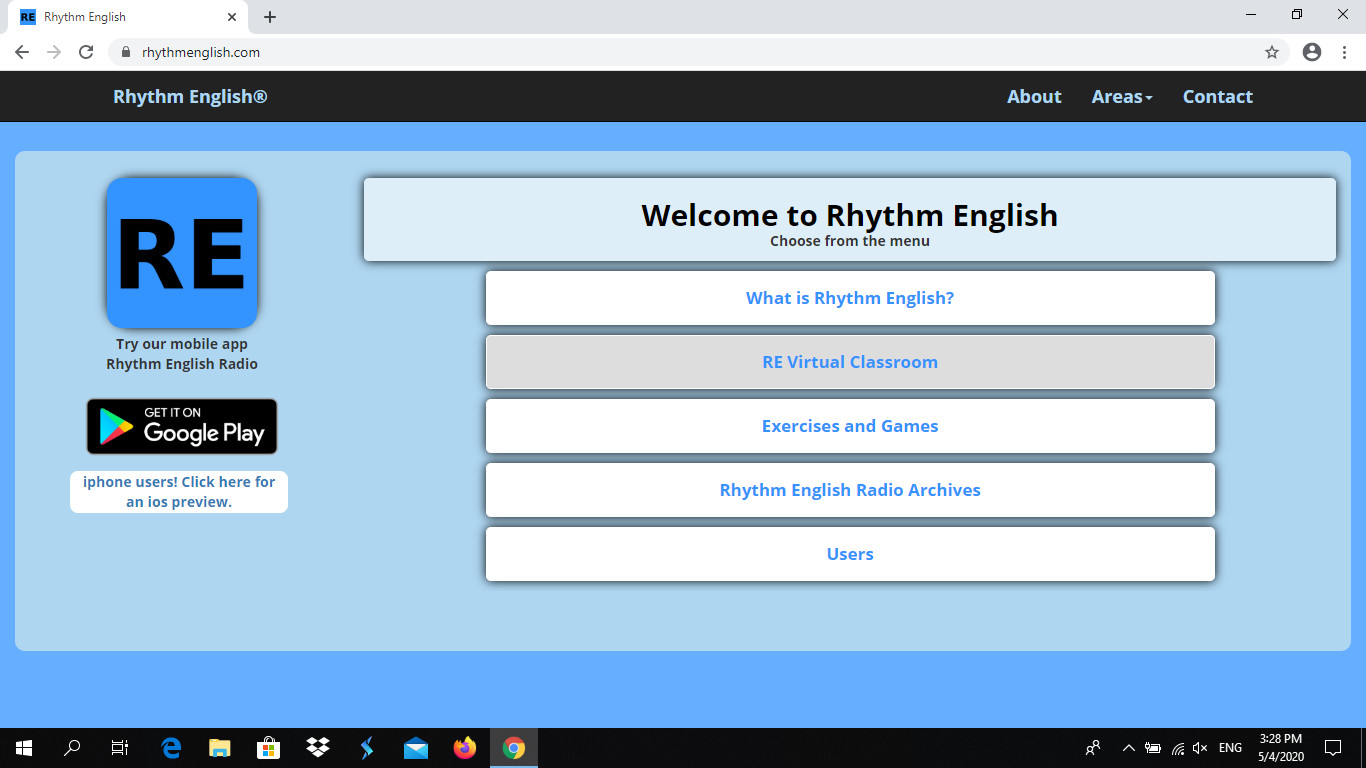1366x768 pixels.
Task: Open the Mail app in taskbar
Action: [x=416, y=747]
